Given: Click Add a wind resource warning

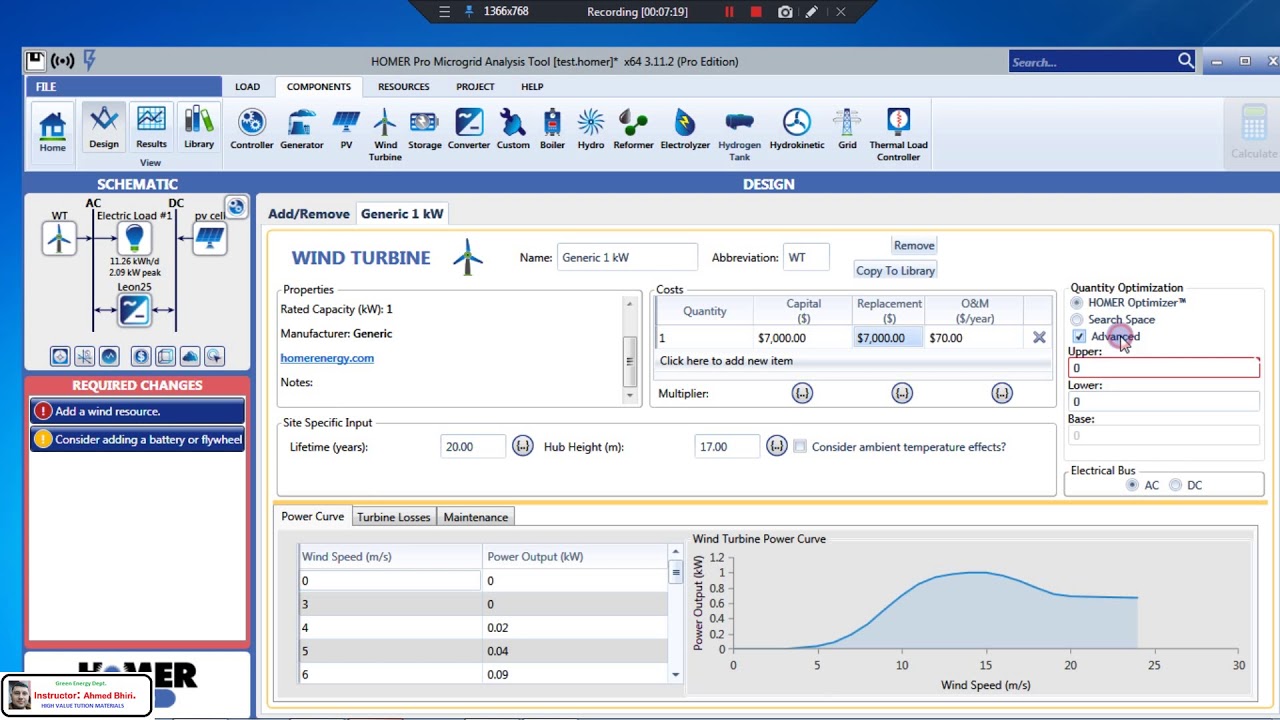Looking at the screenshot, I should coord(137,411).
